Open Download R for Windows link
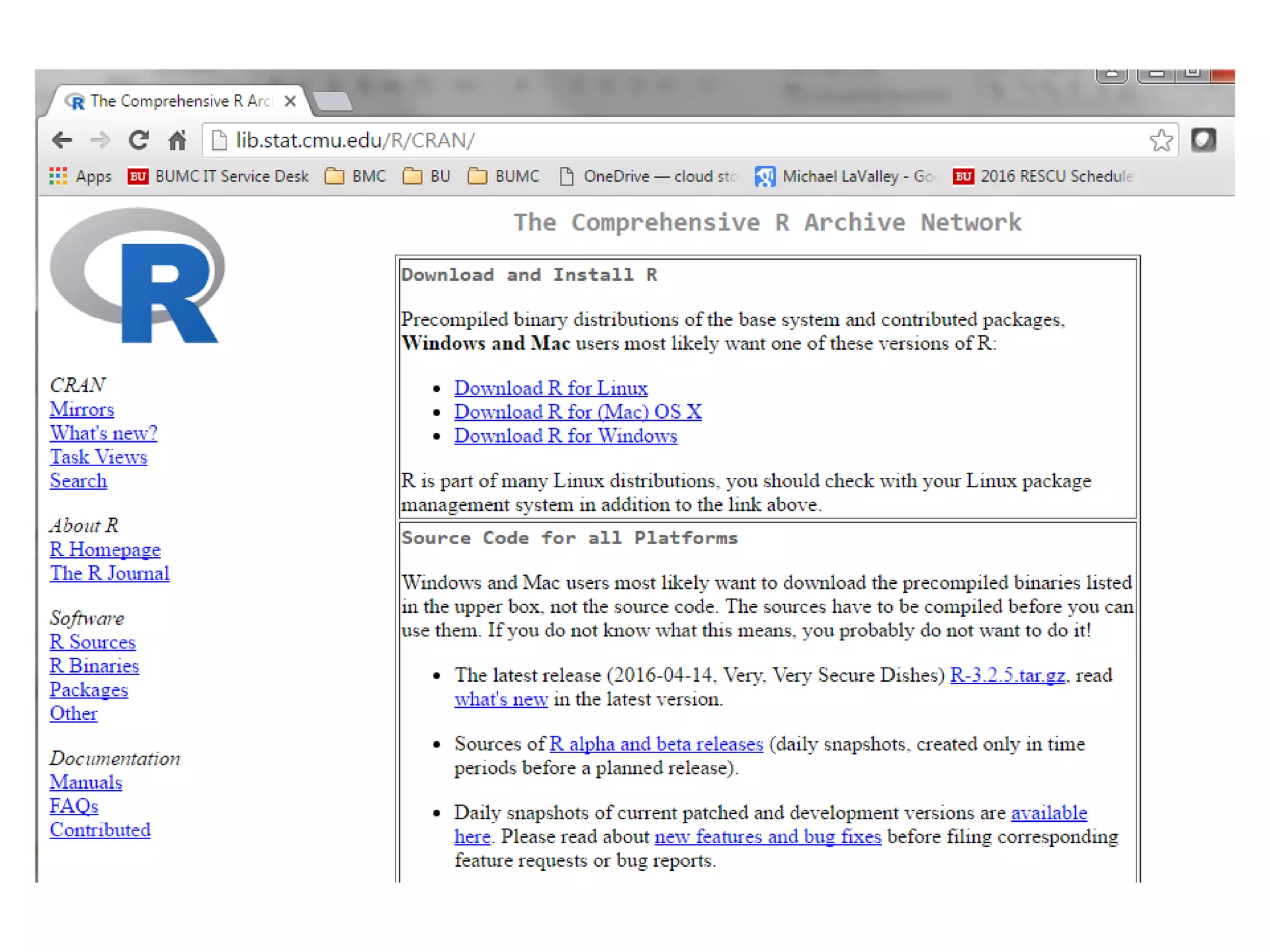 [x=565, y=436]
